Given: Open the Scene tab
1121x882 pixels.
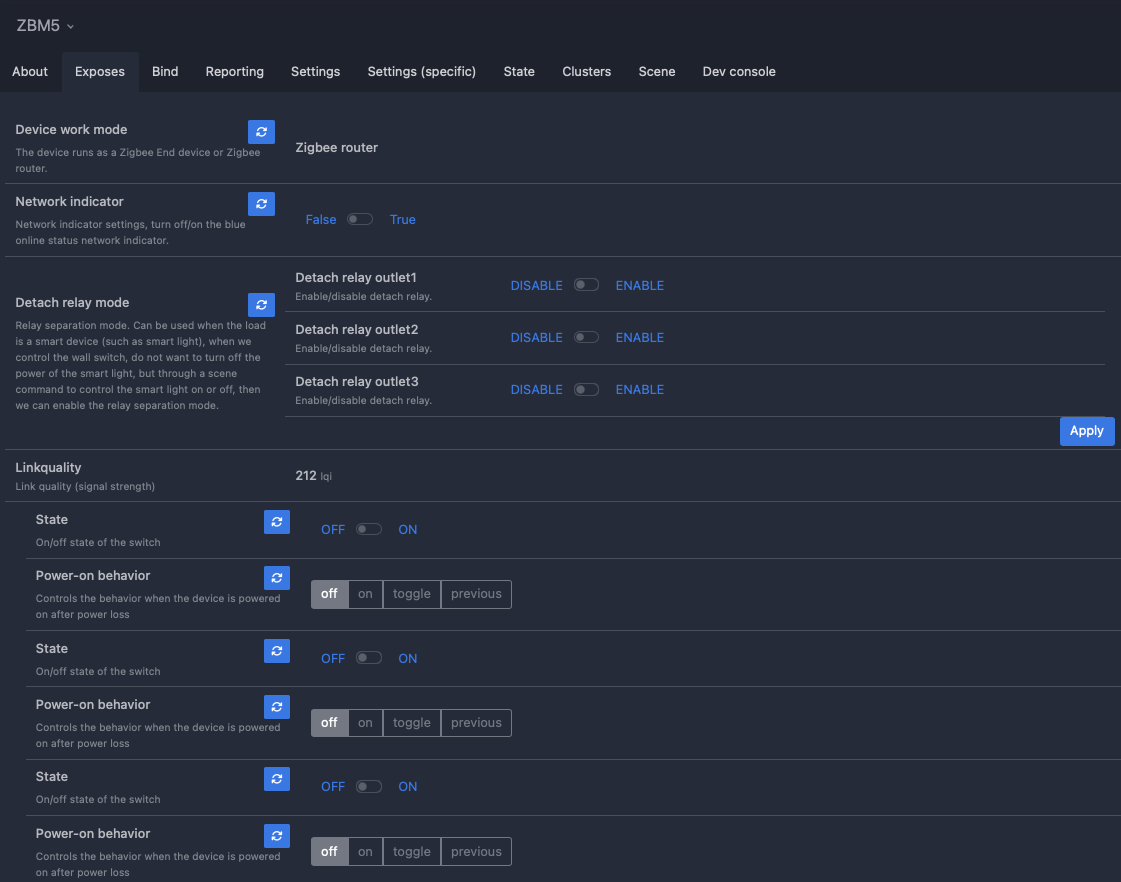Looking at the screenshot, I should [x=657, y=71].
